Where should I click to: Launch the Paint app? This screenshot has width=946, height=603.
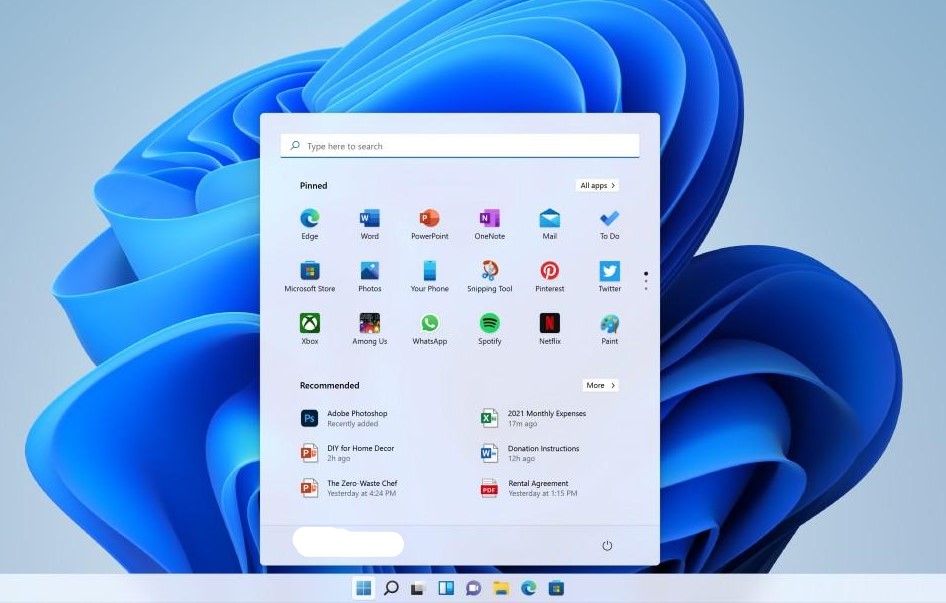[x=609, y=329]
